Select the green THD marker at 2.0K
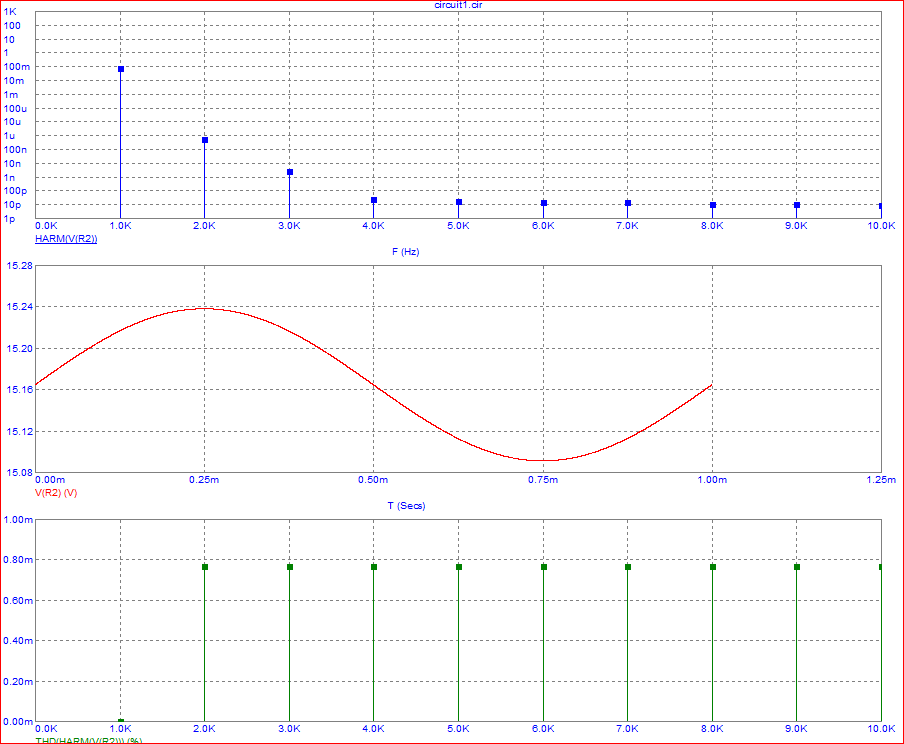Image resolution: width=904 pixels, height=744 pixels. pos(205,568)
